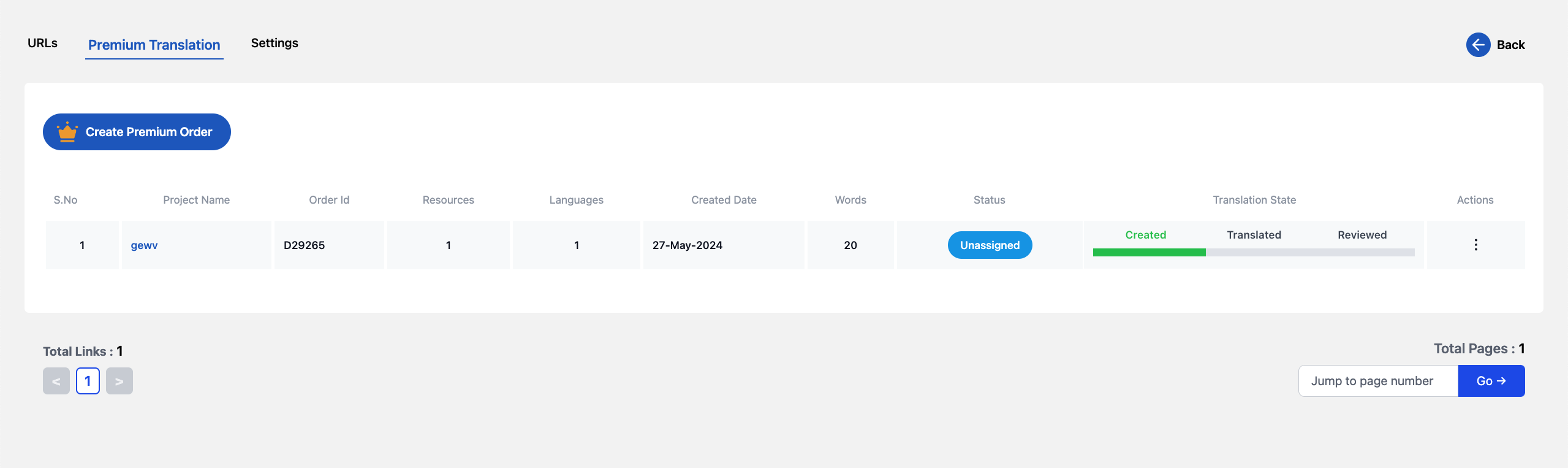Click the arrow on the Go button
This screenshot has width=1568, height=468.
click(x=1501, y=381)
